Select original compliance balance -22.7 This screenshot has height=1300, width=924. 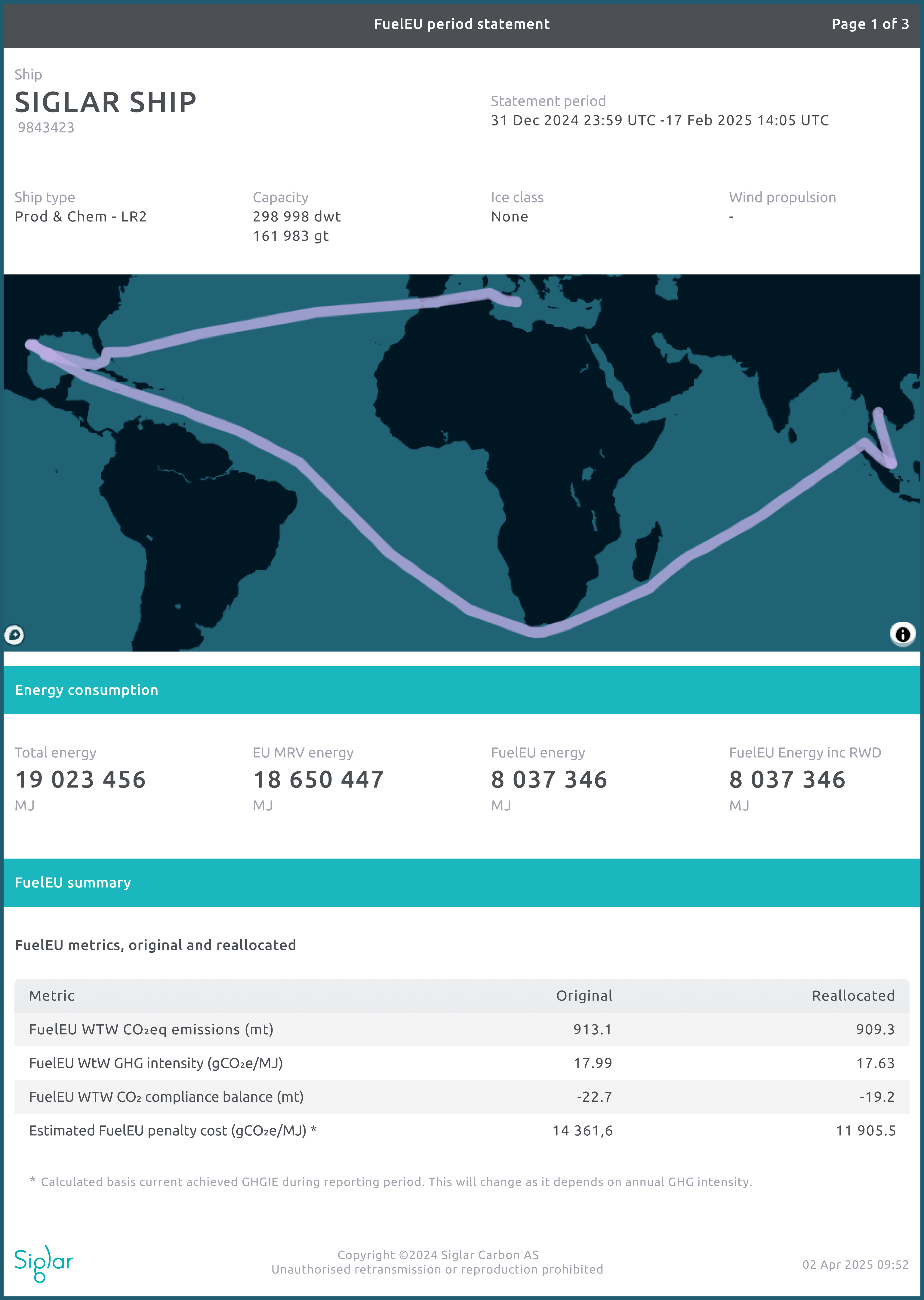594,1097
